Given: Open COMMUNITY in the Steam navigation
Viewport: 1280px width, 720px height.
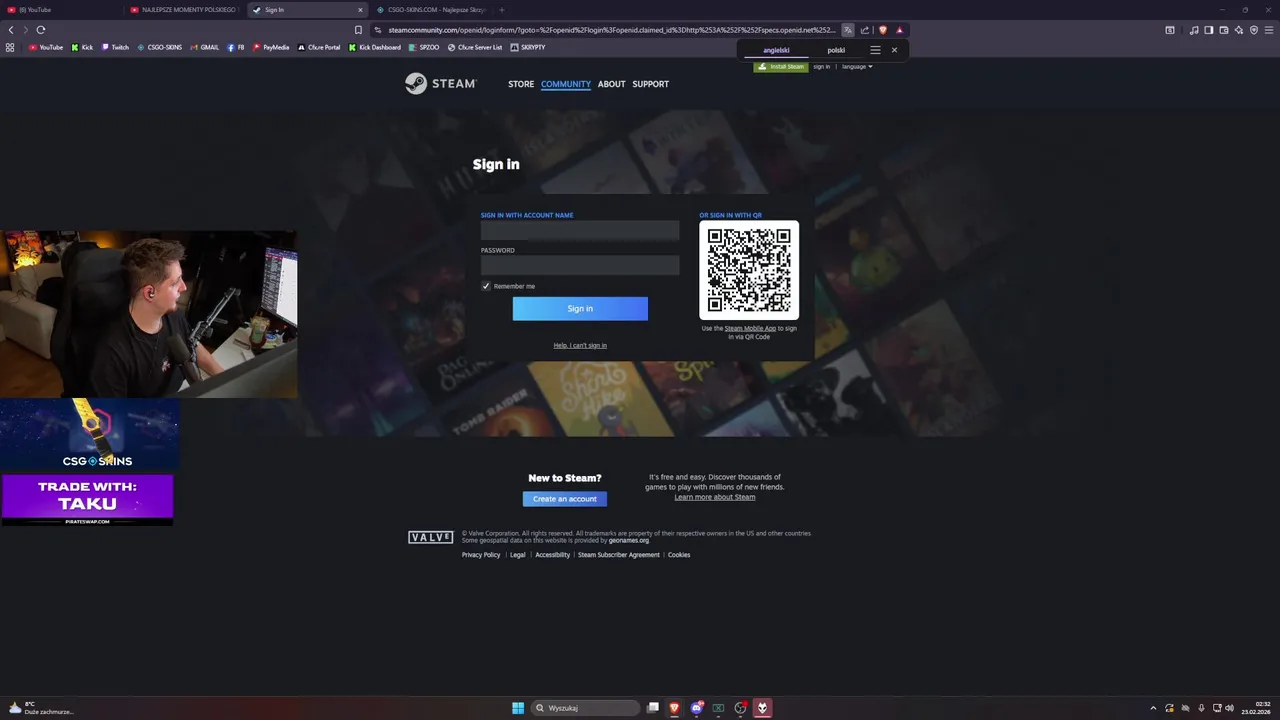Looking at the screenshot, I should point(566,84).
